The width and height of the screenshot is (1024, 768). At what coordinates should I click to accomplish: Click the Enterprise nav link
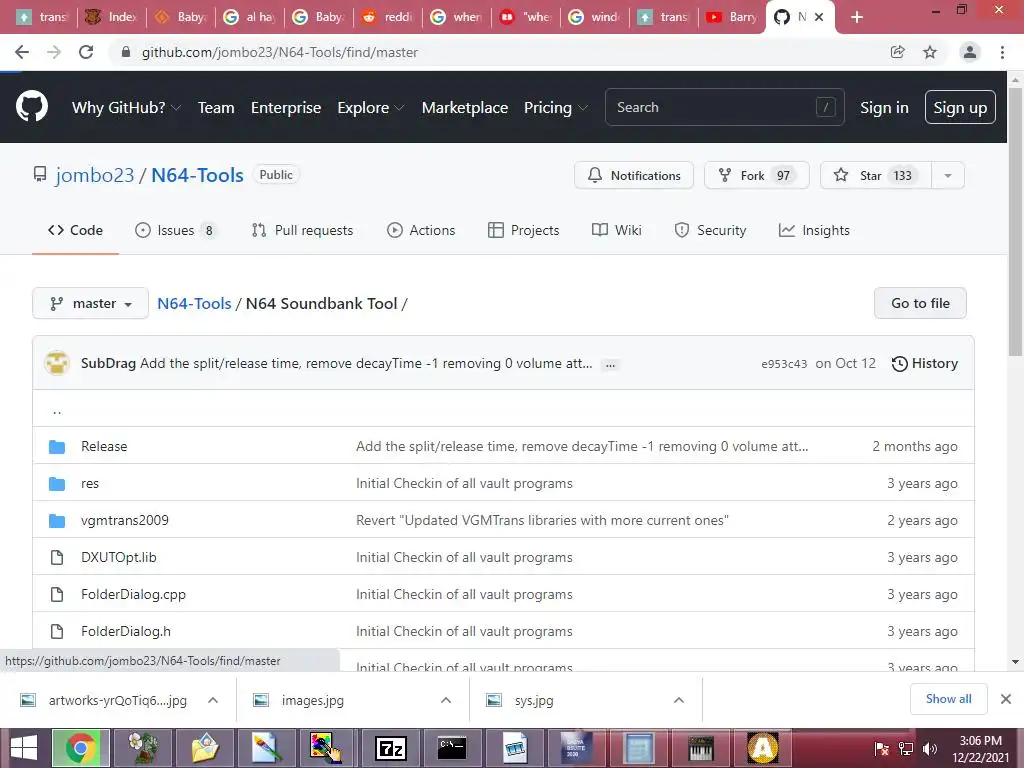point(286,108)
